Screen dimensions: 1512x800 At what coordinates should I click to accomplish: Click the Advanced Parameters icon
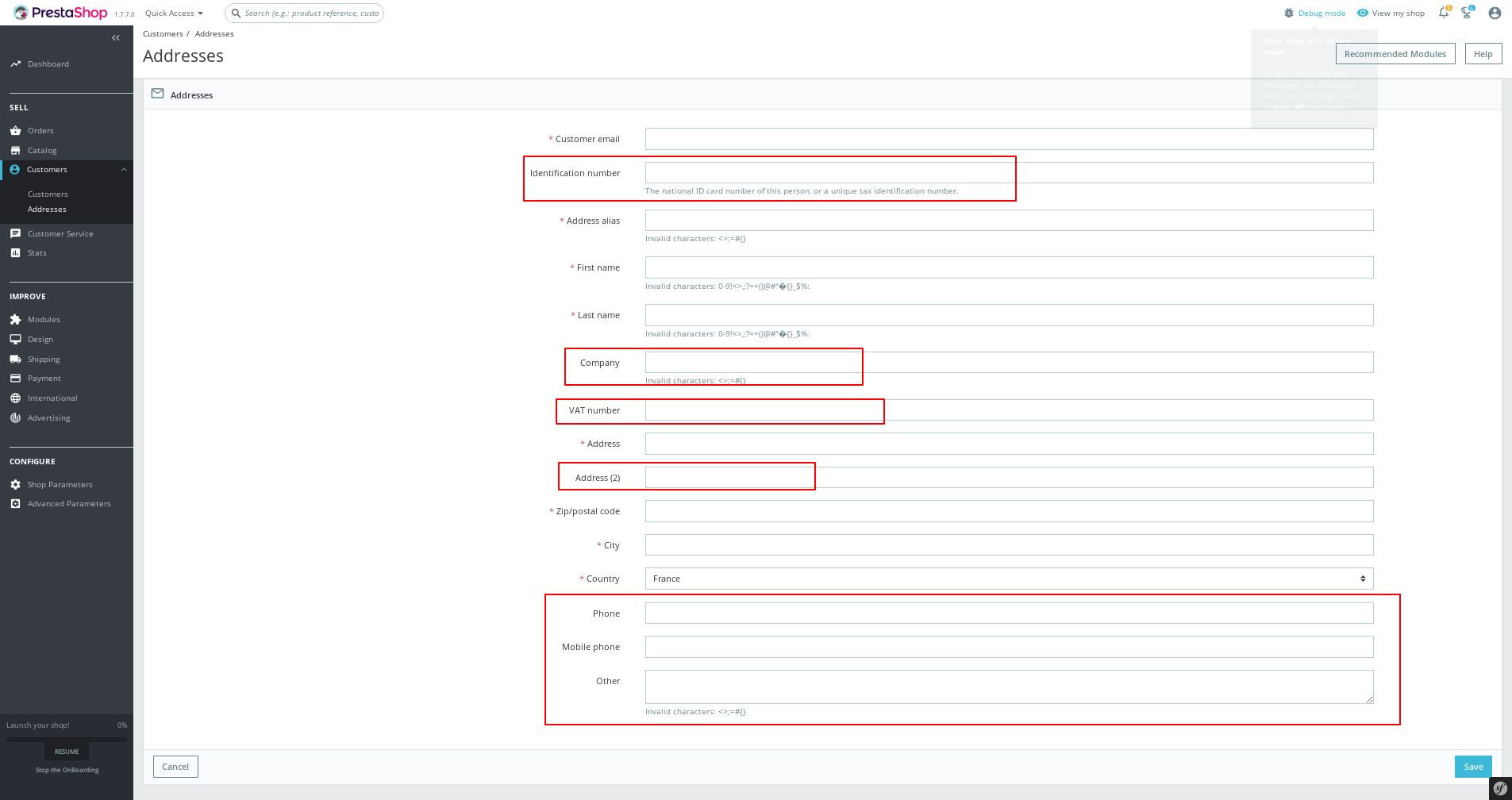tap(15, 503)
